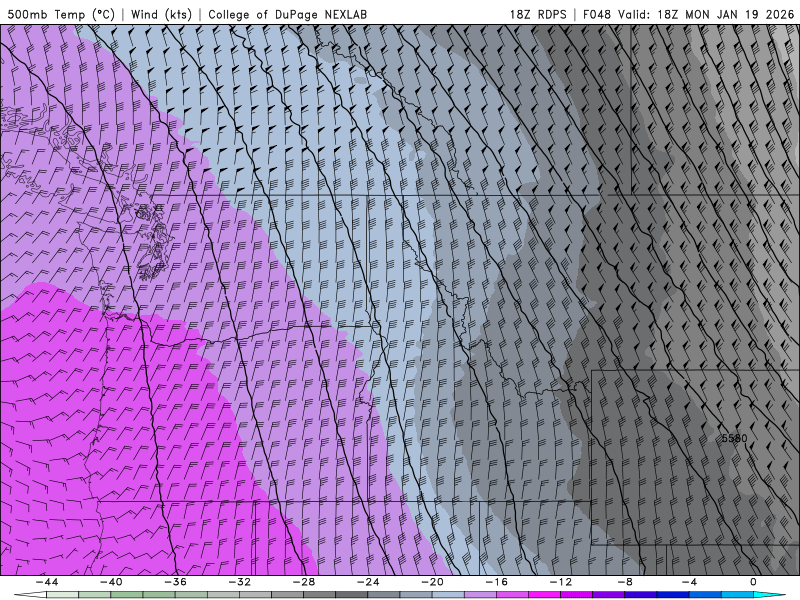Click the -12 colorbar tick label
The height and width of the screenshot is (600, 800).
coord(561,582)
